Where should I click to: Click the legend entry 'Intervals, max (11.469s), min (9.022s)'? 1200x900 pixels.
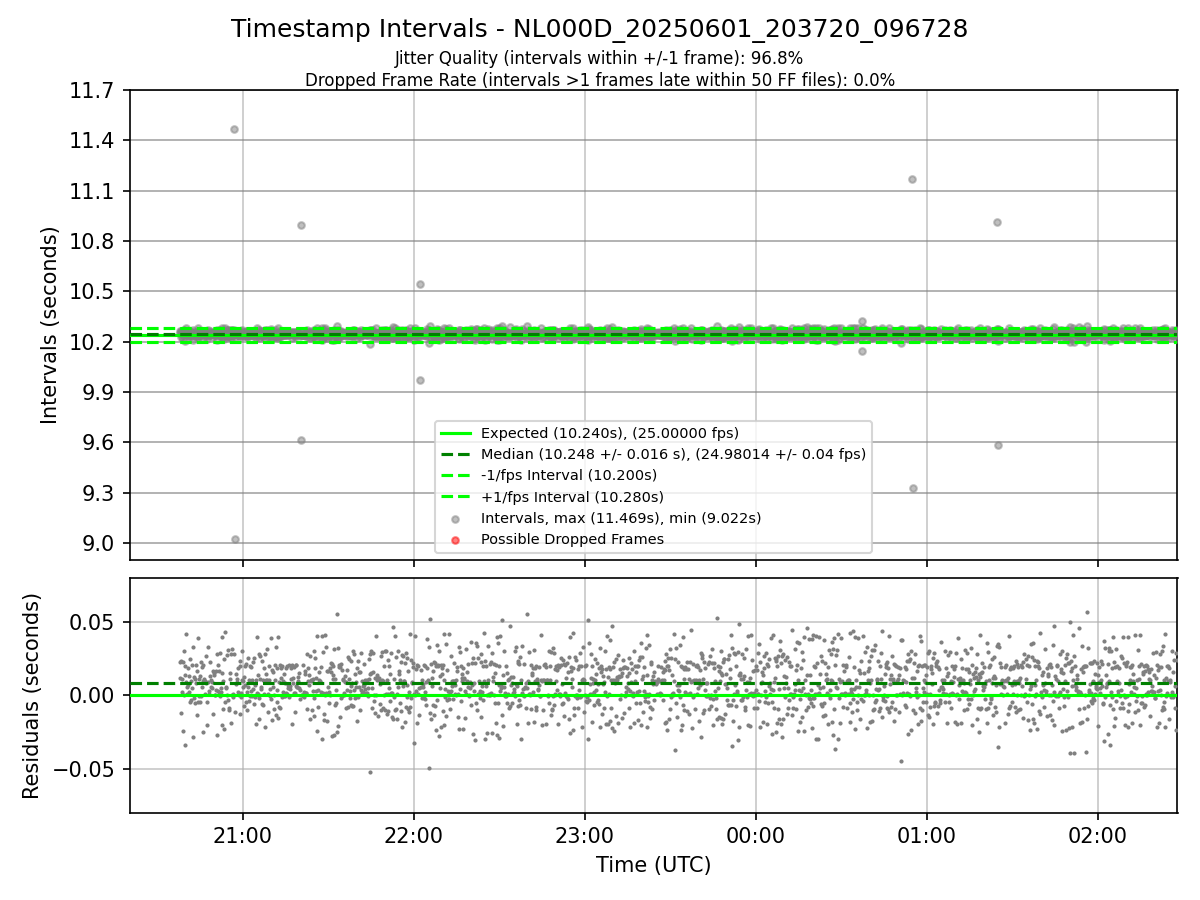(621, 518)
